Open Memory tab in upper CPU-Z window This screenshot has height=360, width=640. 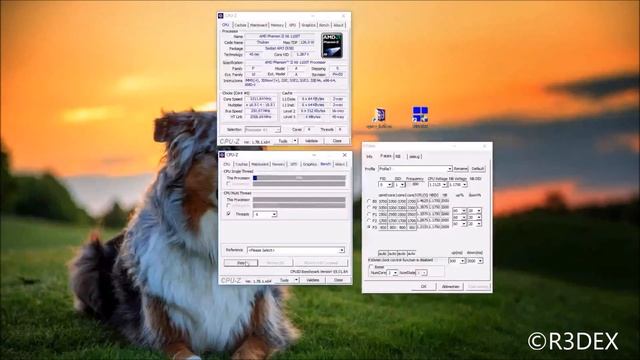(277, 25)
